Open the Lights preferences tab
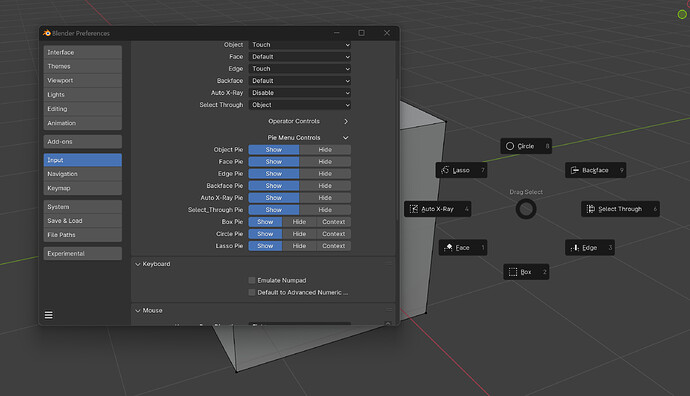This screenshot has height=396, width=690. (x=83, y=95)
